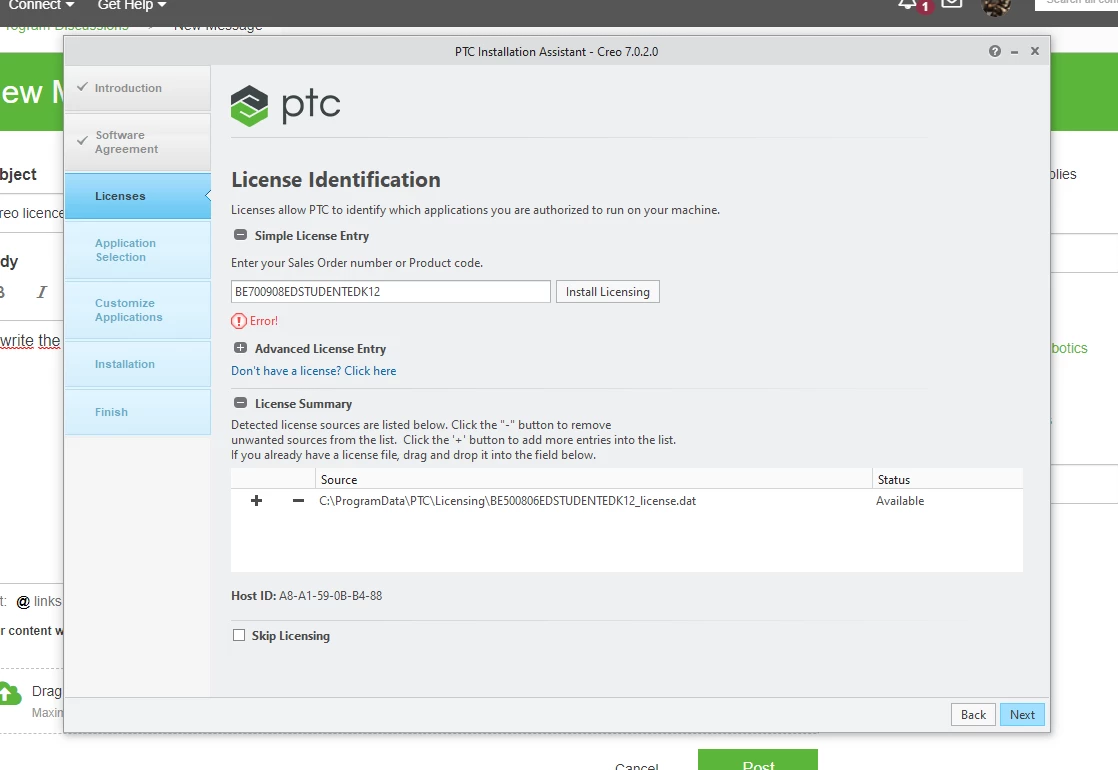Click the minus icon to remove license source
This screenshot has width=1118, height=770.
coord(298,500)
